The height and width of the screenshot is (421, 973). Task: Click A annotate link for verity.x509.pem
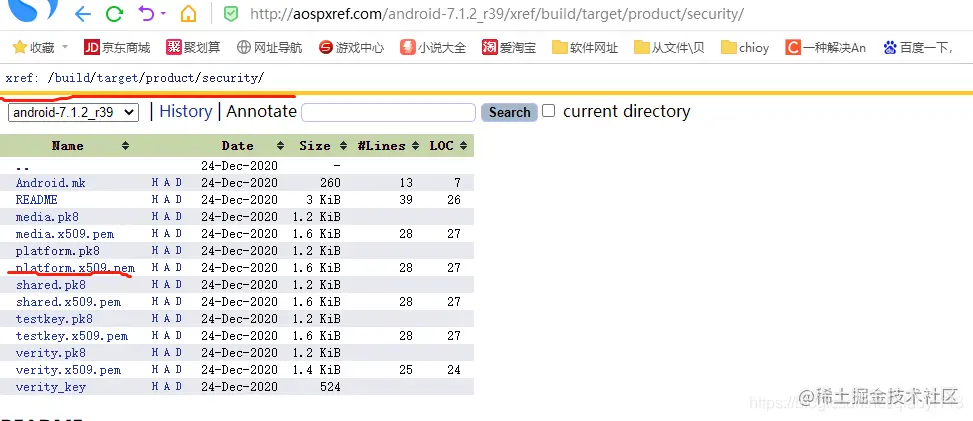pyautogui.click(x=167, y=369)
